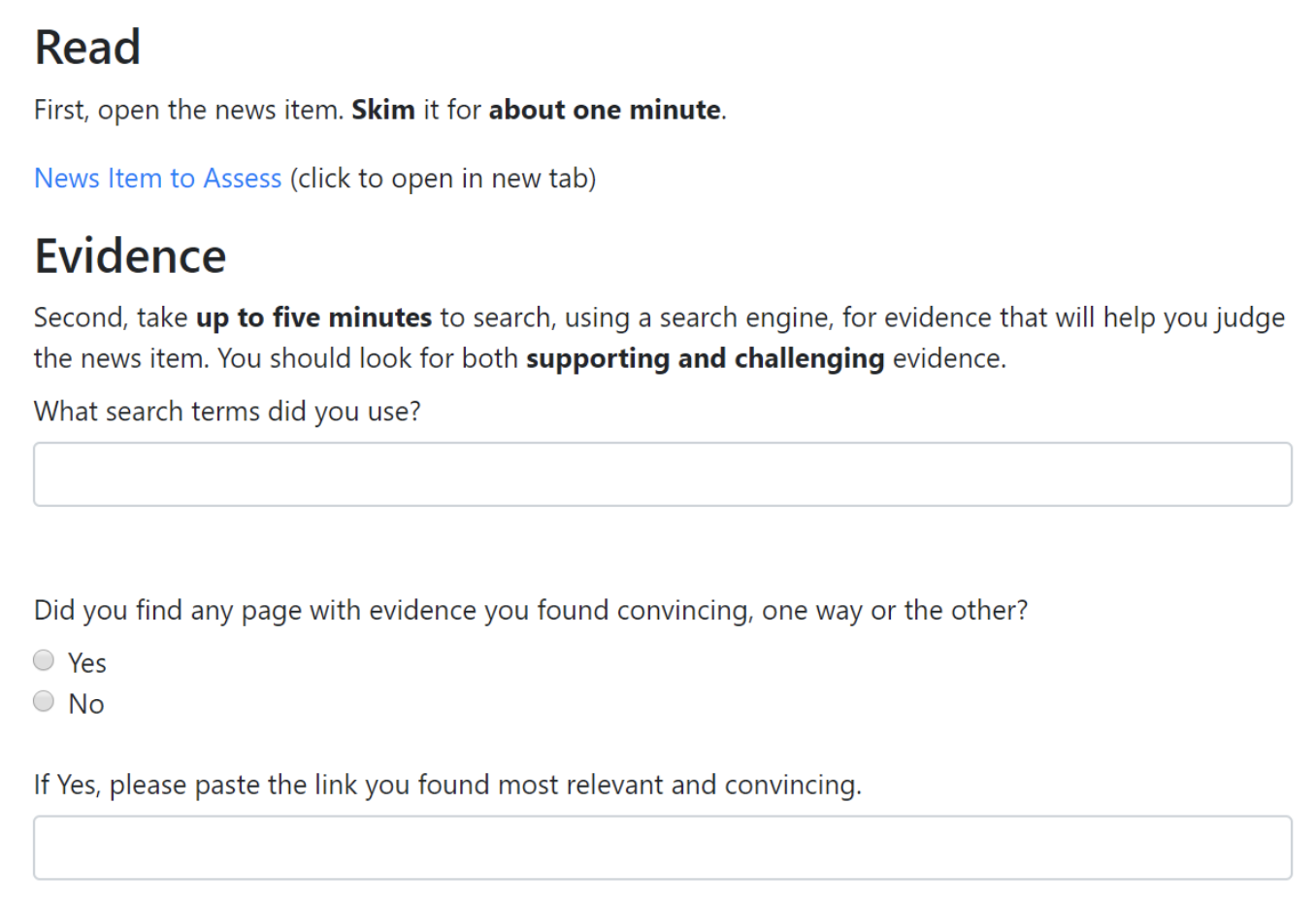Image resolution: width=1316 pixels, height=905 pixels.
Task: Open the News Item to Assess link
Action: pos(157,179)
